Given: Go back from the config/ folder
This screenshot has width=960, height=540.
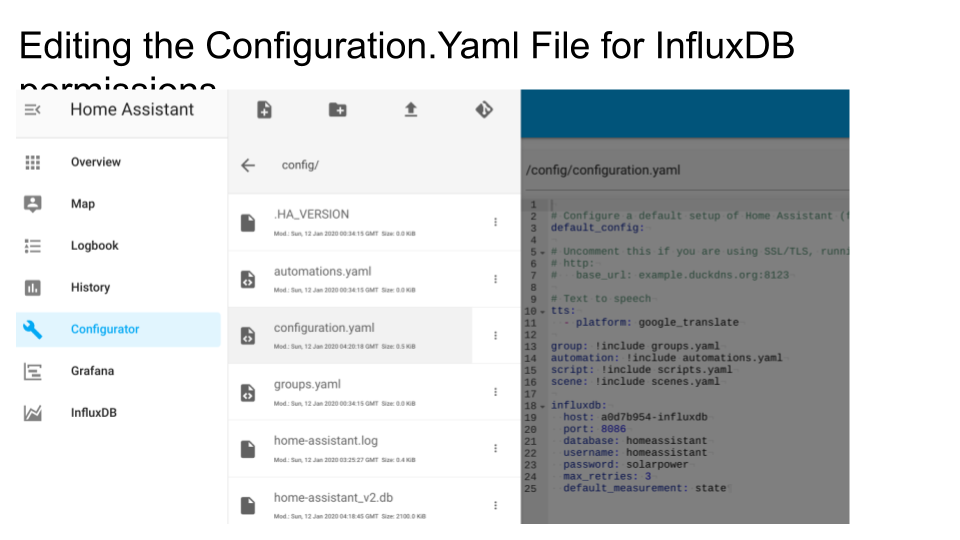Looking at the screenshot, I should [x=248, y=165].
